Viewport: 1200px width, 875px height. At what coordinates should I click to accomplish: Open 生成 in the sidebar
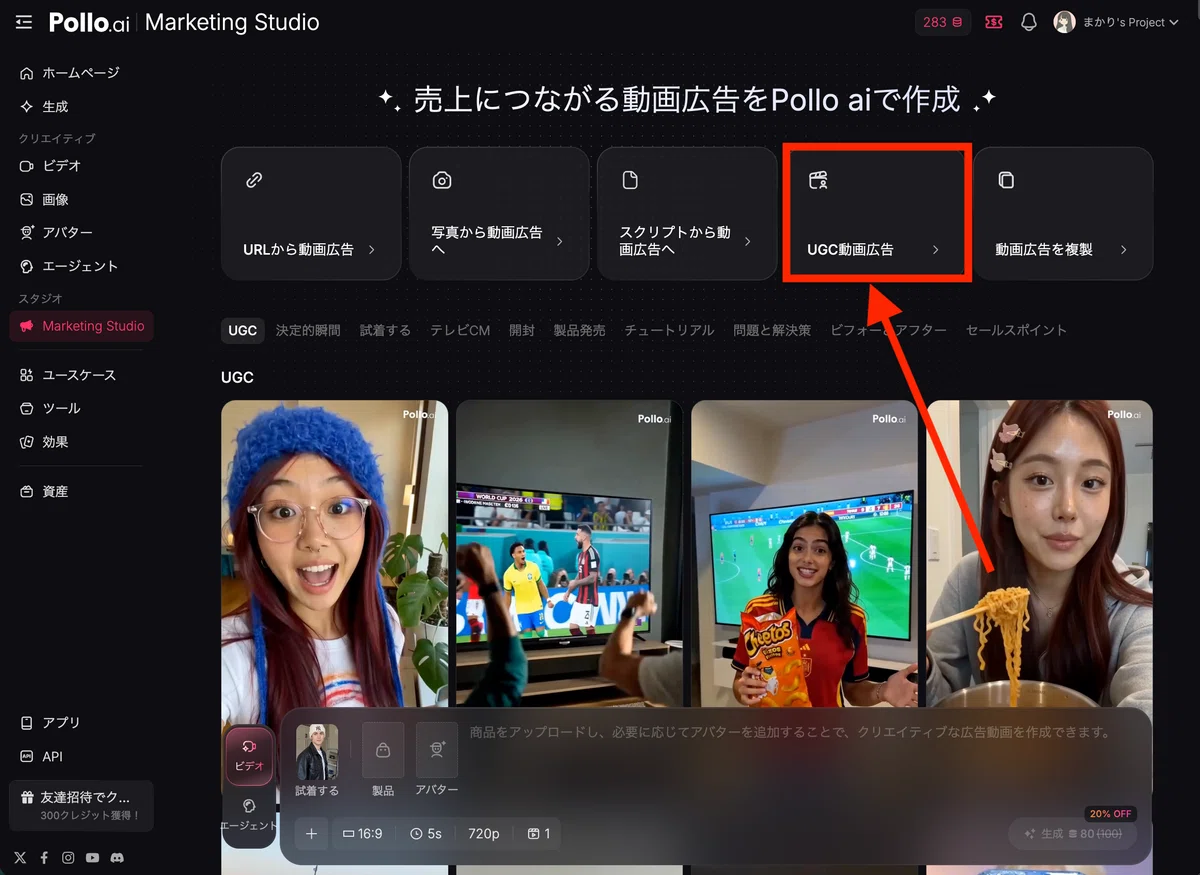coord(81,107)
